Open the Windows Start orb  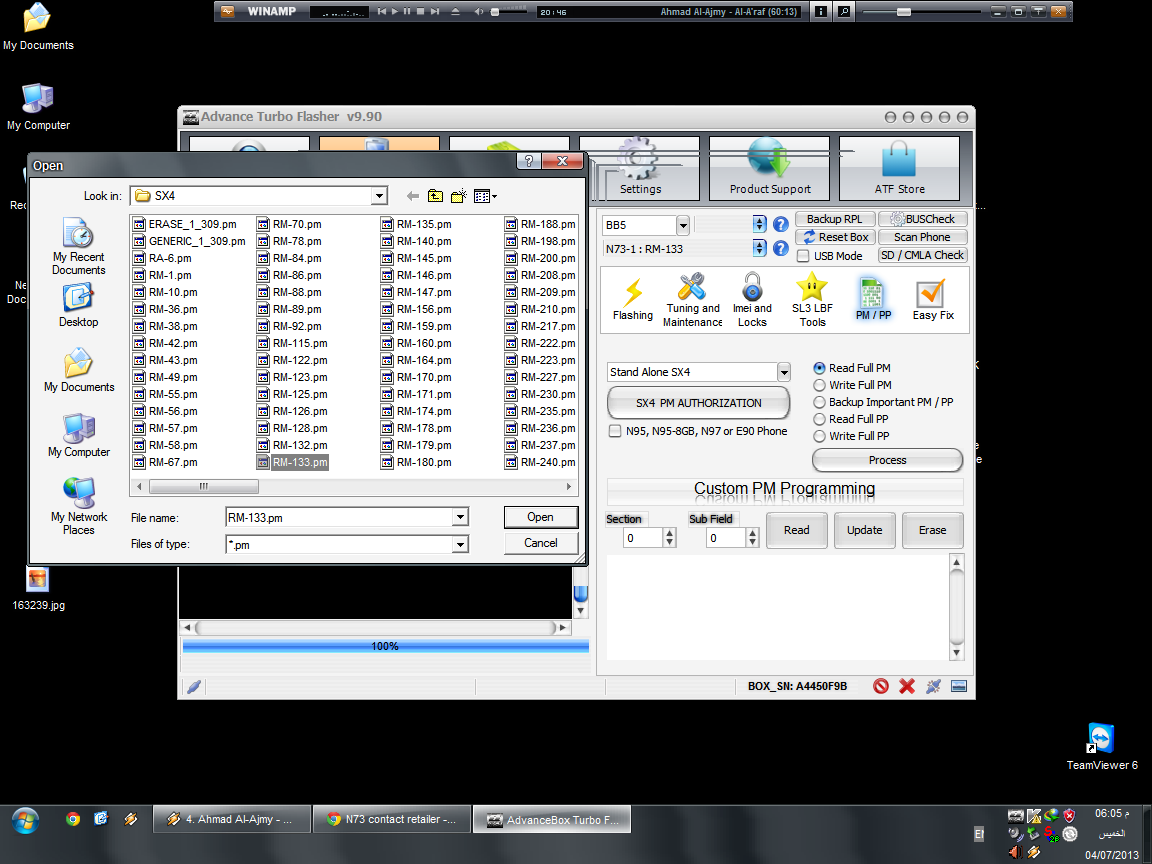tap(25, 820)
